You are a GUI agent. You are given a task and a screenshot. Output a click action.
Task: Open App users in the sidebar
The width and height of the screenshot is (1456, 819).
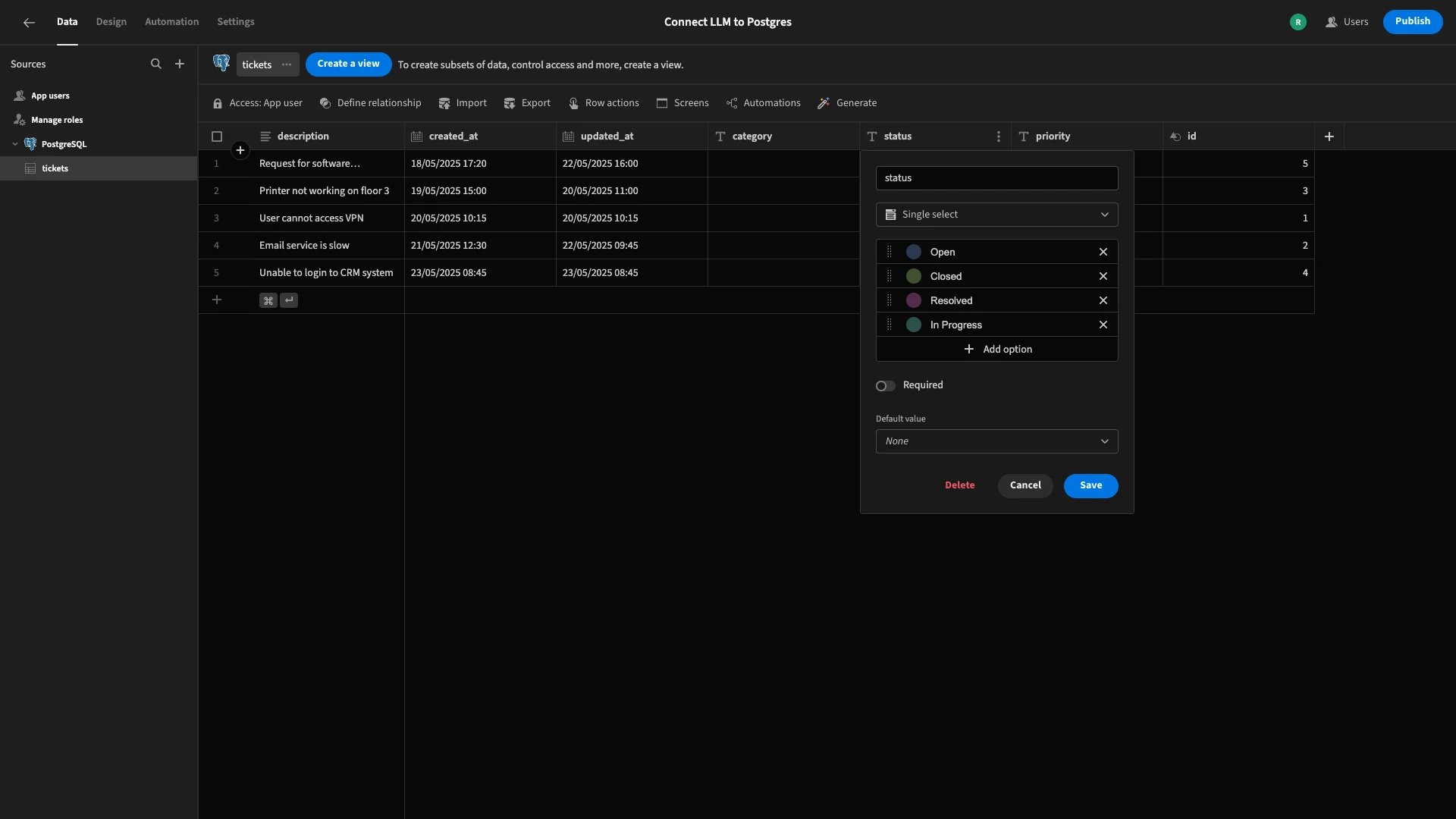(50, 96)
